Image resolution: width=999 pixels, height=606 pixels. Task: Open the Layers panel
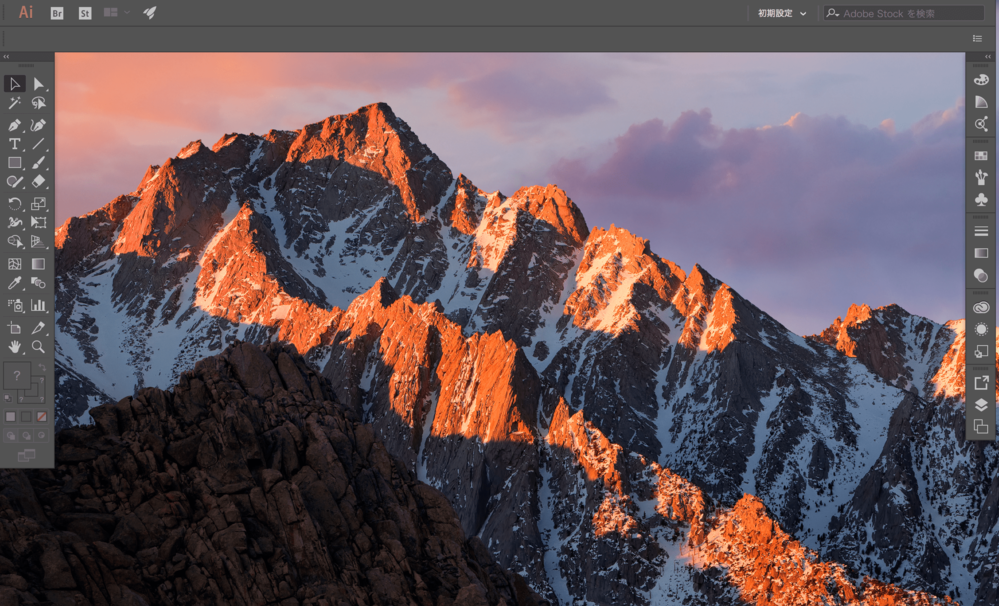[981, 405]
